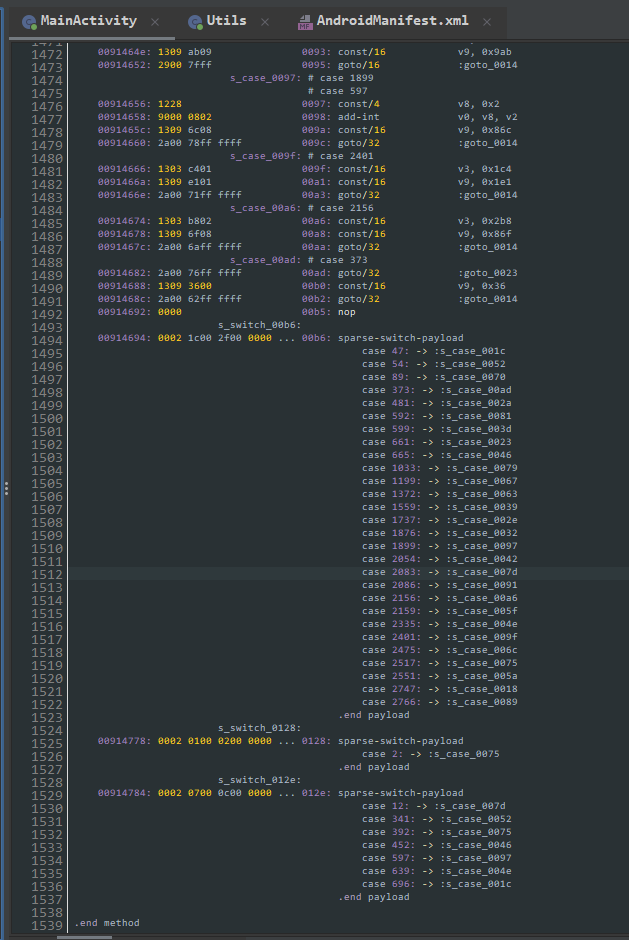
Task: Click the comment '# case 2156'
Action: tap(341, 208)
